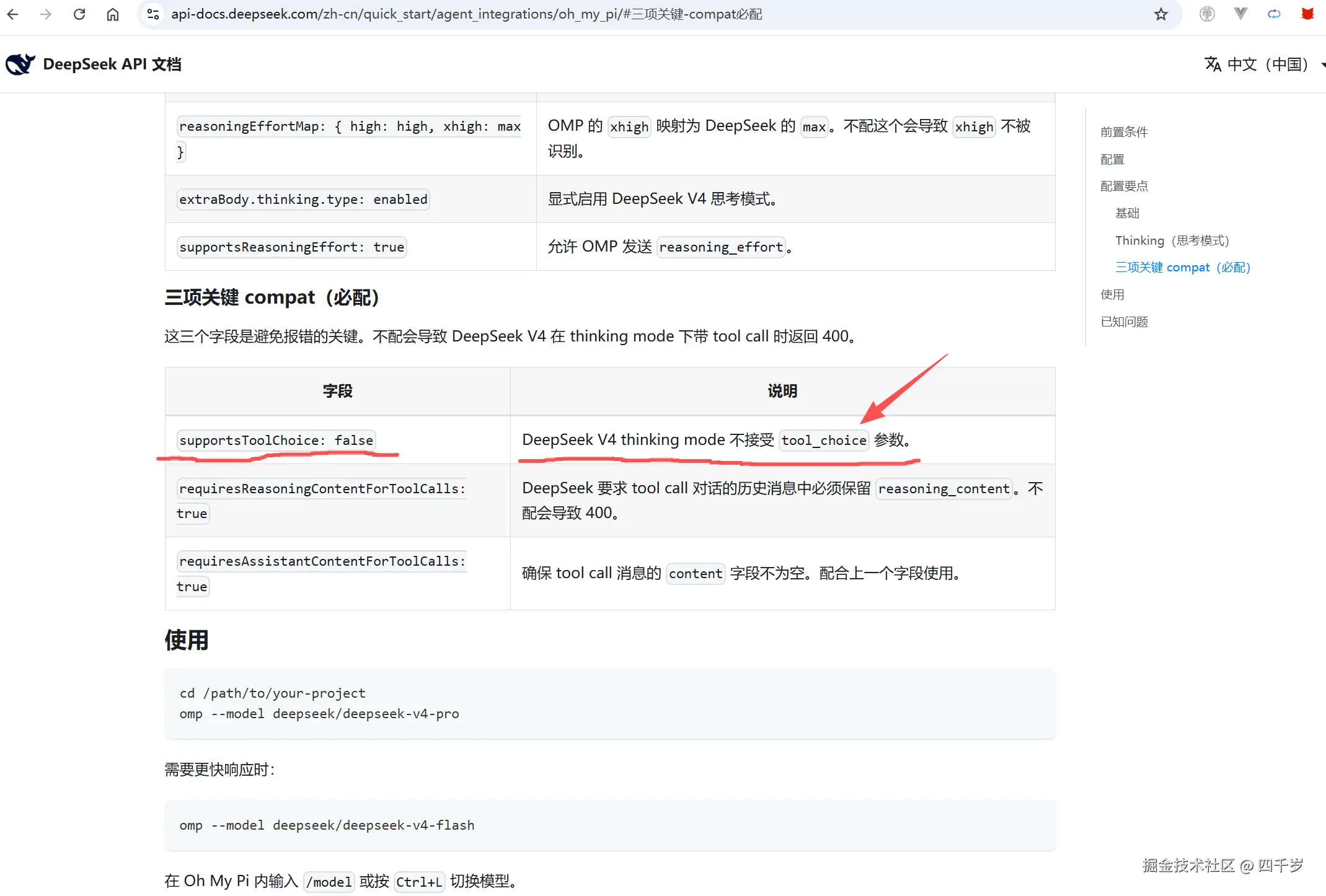Click the translate language icon
Screen dimensions: 1326x896
pyautogui.click(x=1213, y=64)
